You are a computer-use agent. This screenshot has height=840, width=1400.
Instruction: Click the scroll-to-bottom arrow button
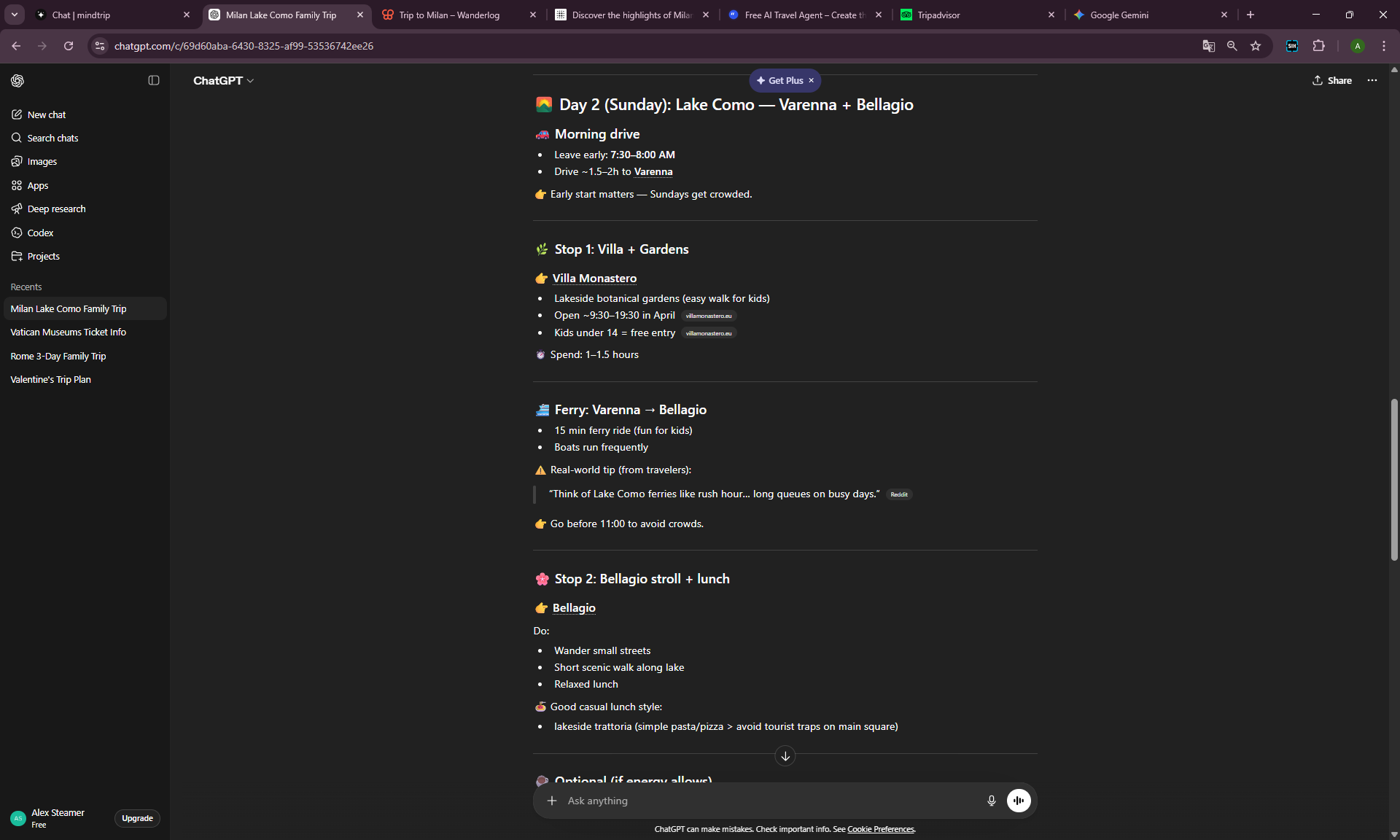(785, 756)
